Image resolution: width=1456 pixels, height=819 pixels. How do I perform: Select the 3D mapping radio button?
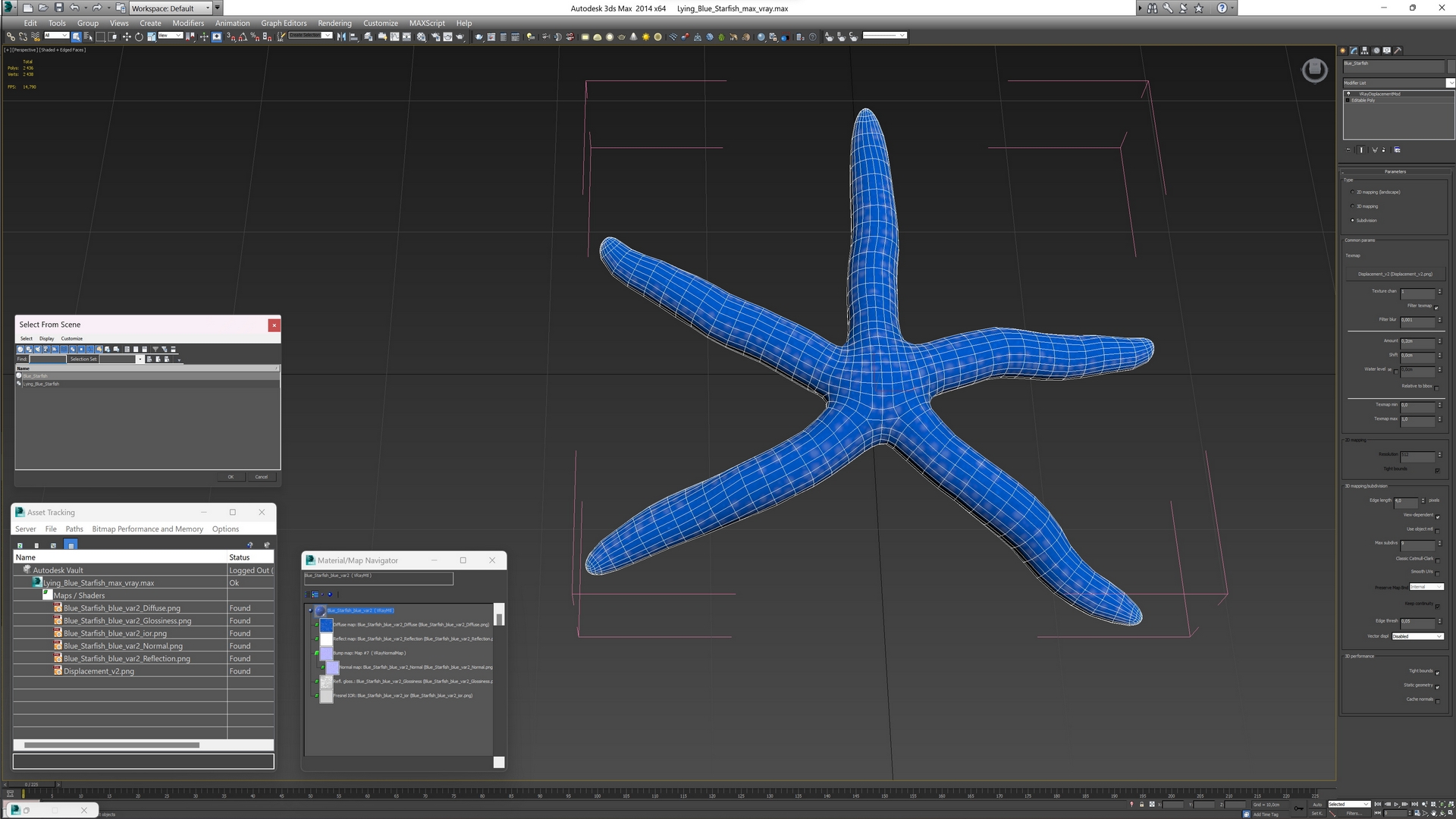pos(1352,206)
